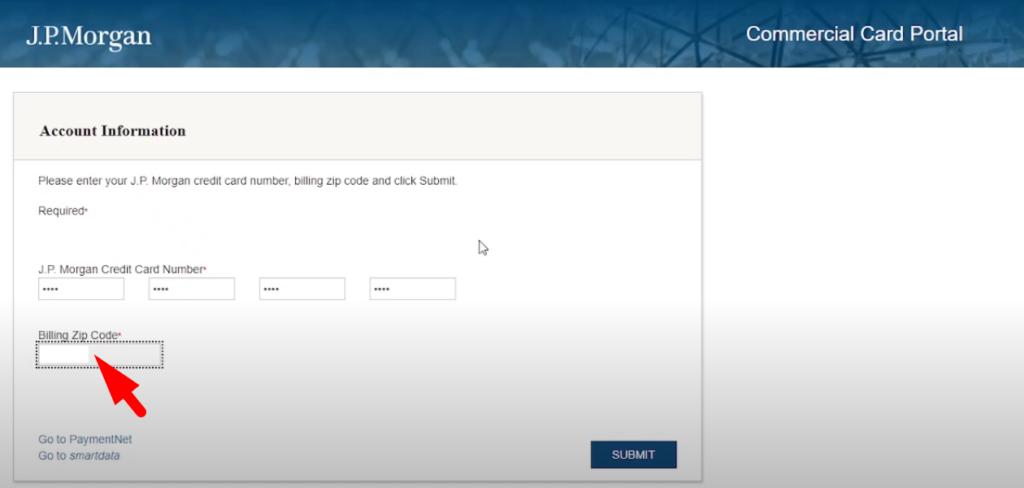
Task: Click the 'Please enter your J.P. Morgan' instruction text
Action: tap(248, 181)
